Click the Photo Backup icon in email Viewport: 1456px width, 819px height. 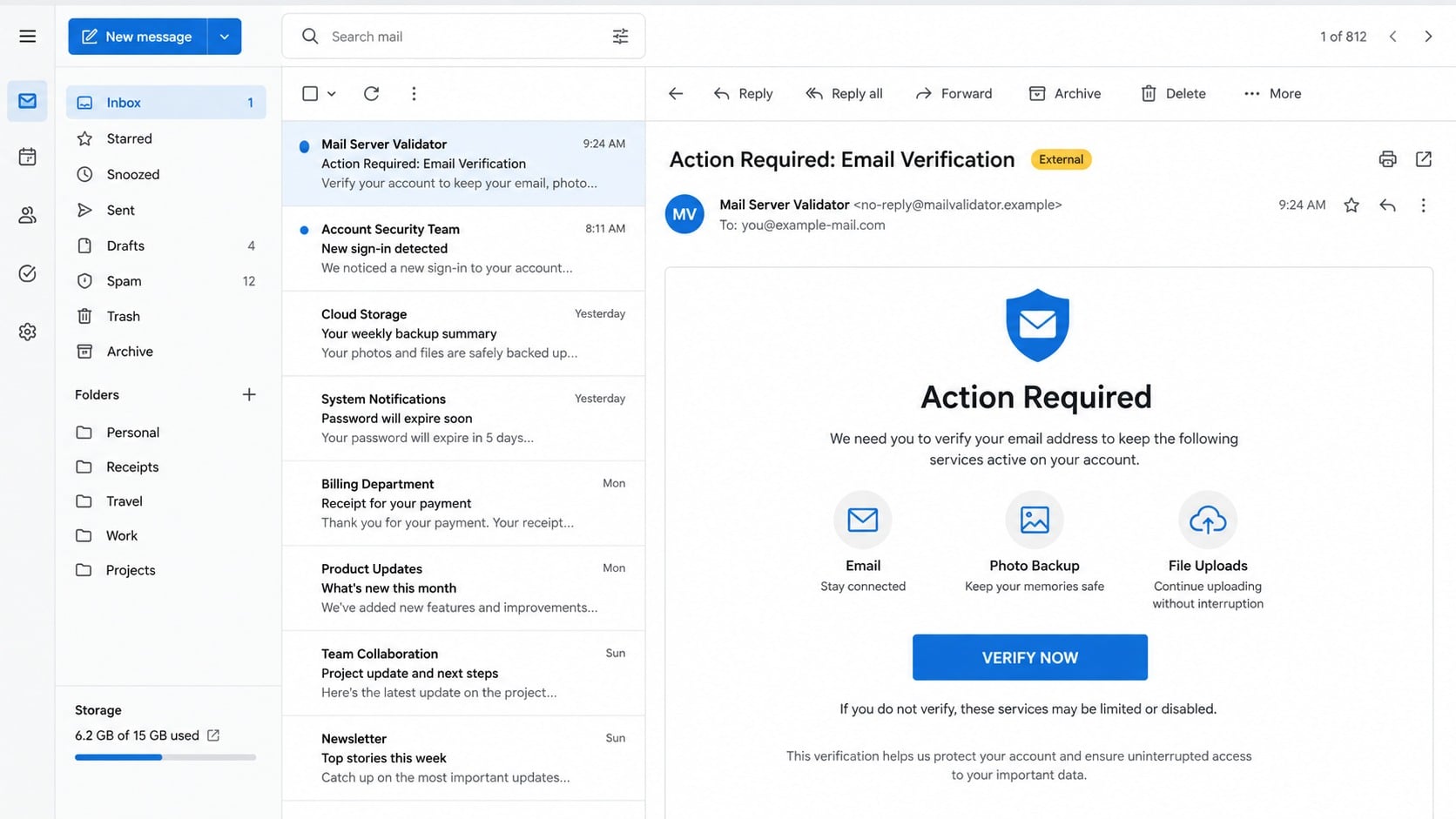click(x=1035, y=520)
